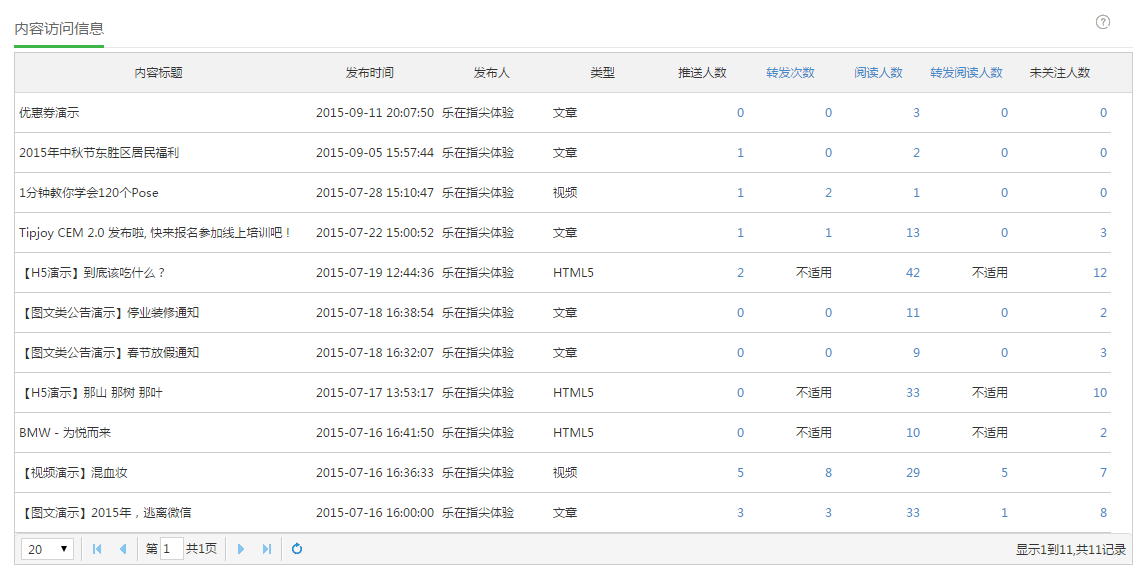Sort by 转发阅读人数 column header
Image resolution: width=1148 pixels, height=578 pixels.
pos(966,73)
